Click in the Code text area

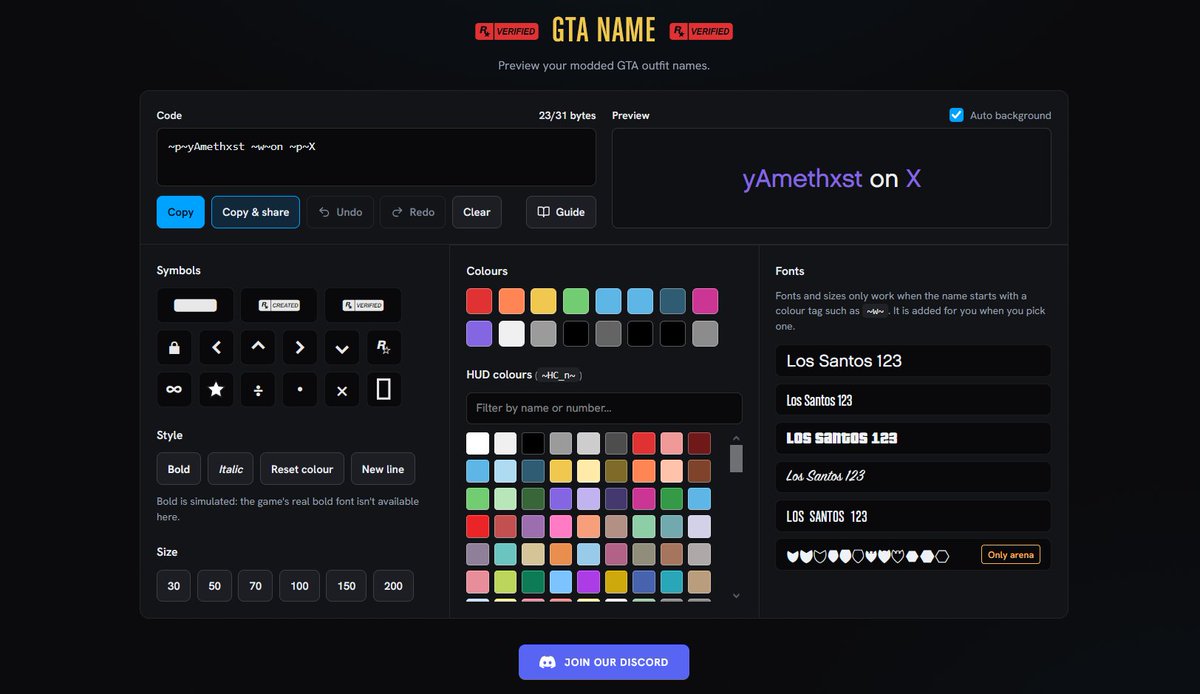376,157
